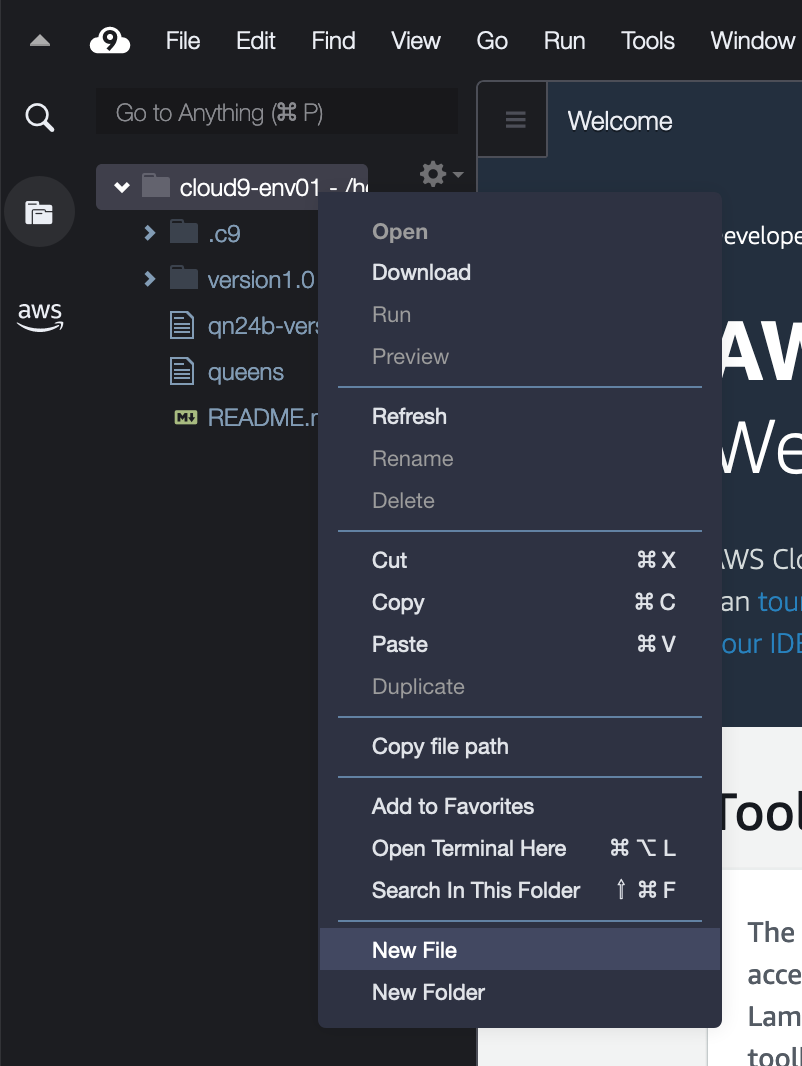Image resolution: width=802 pixels, height=1066 pixels.
Task: Click the queens file document icon
Action: (181, 371)
